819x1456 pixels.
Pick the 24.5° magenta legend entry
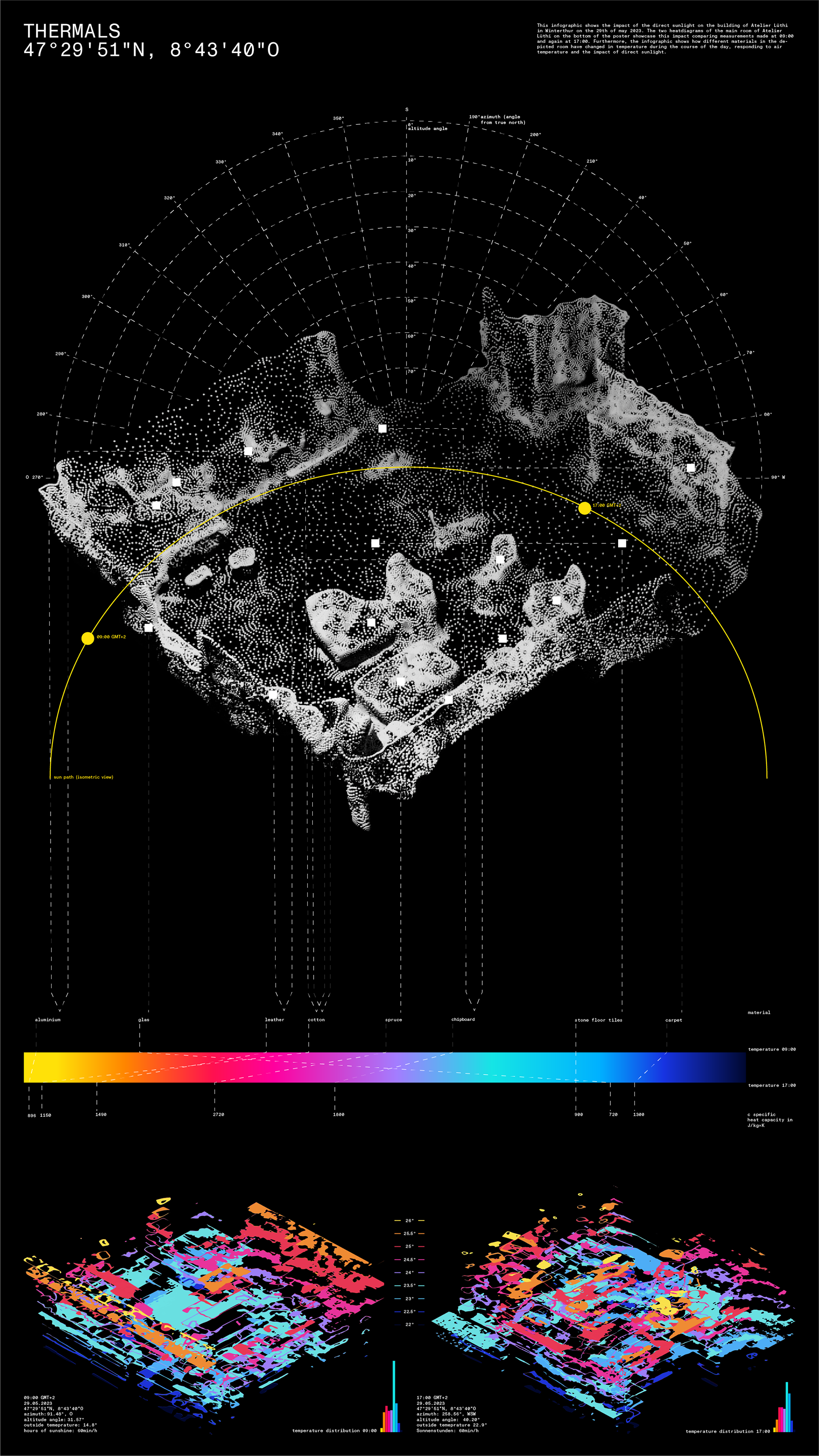coord(409,1259)
